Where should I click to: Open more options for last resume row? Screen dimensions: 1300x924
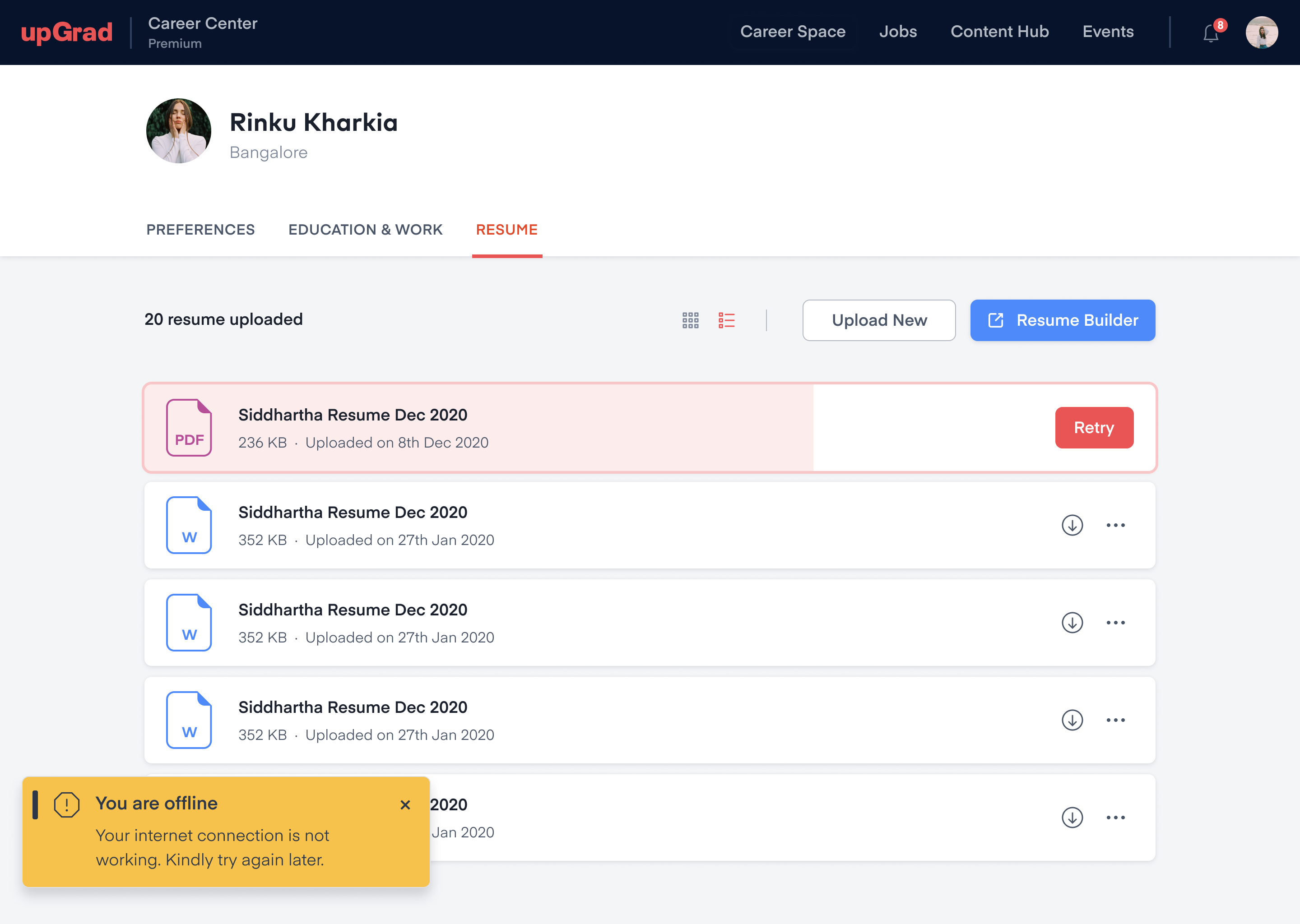click(1115, 817)
